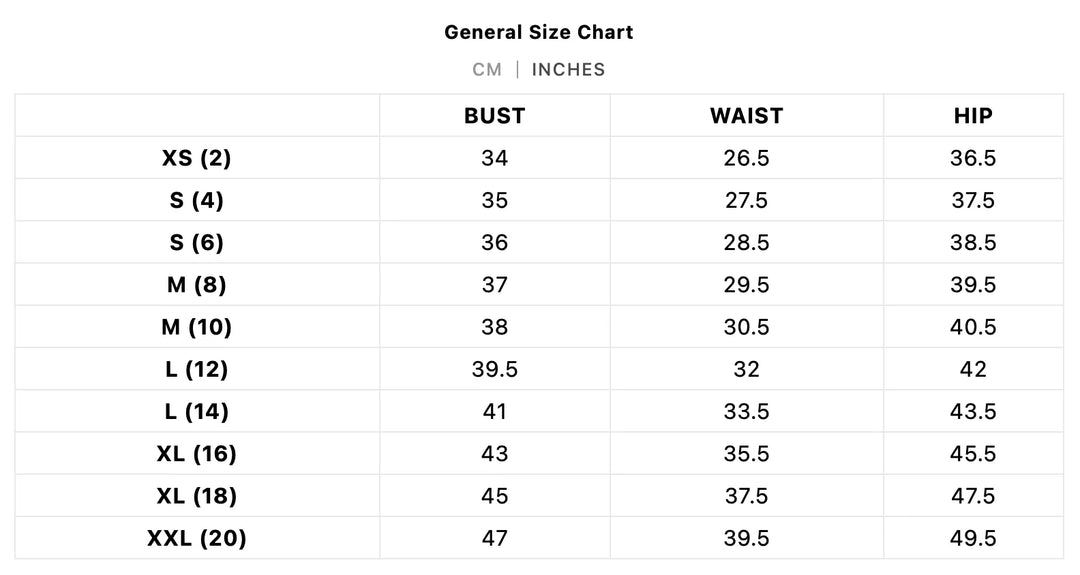Image resolution: width=1080 pixels, height=575 pixels.
Task: Select the L (12) size row label
Action: coord(196,369)
